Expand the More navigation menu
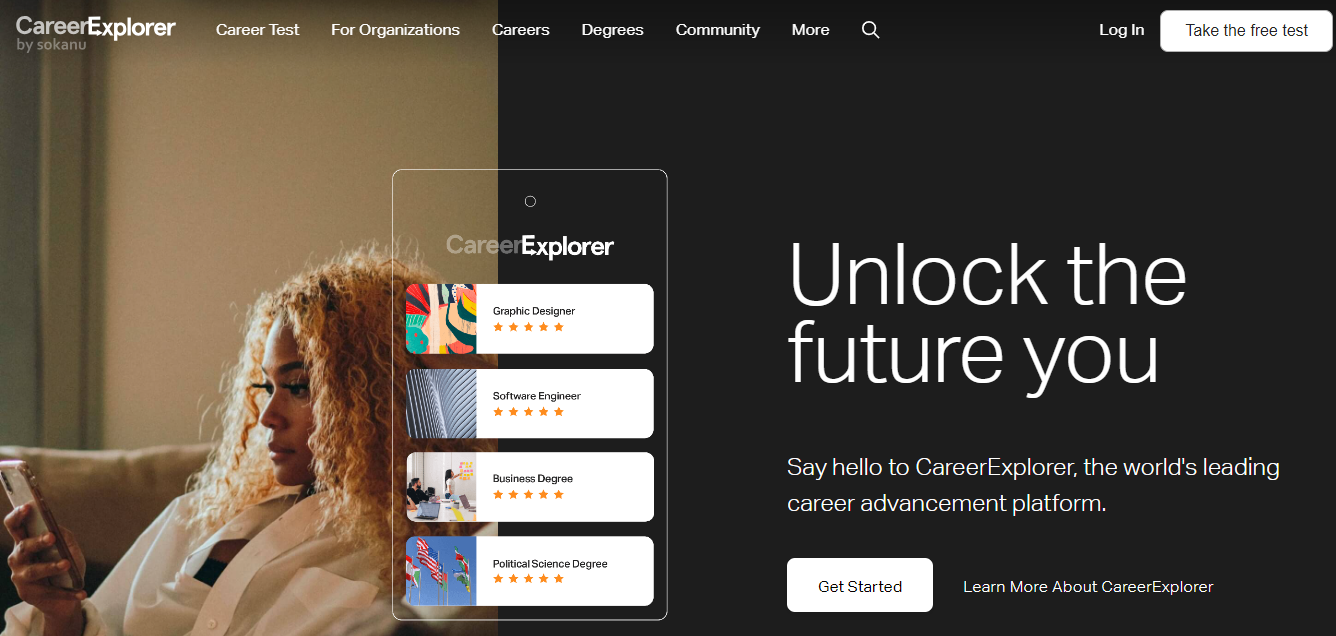The image size is (1336, 636). [x=810, y=30]
